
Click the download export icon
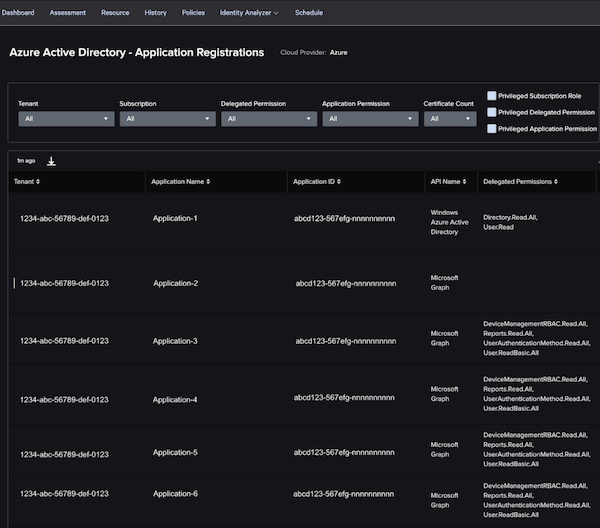pos(52,161)
